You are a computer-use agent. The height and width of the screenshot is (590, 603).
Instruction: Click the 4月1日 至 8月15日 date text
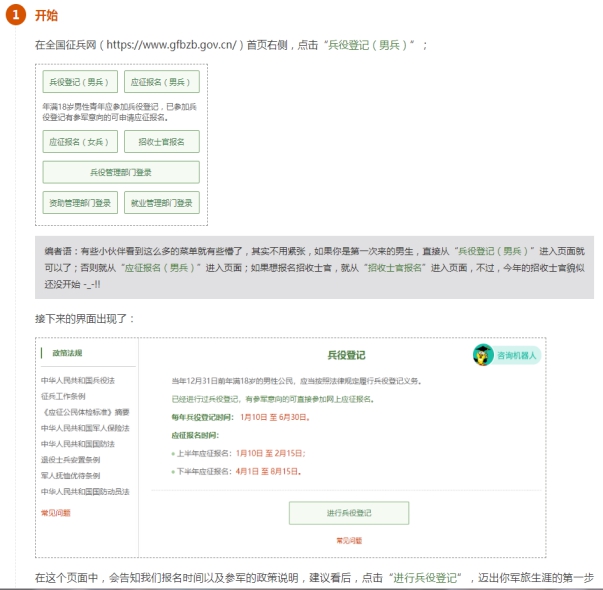pyautogui.click(x=268, y=471)
